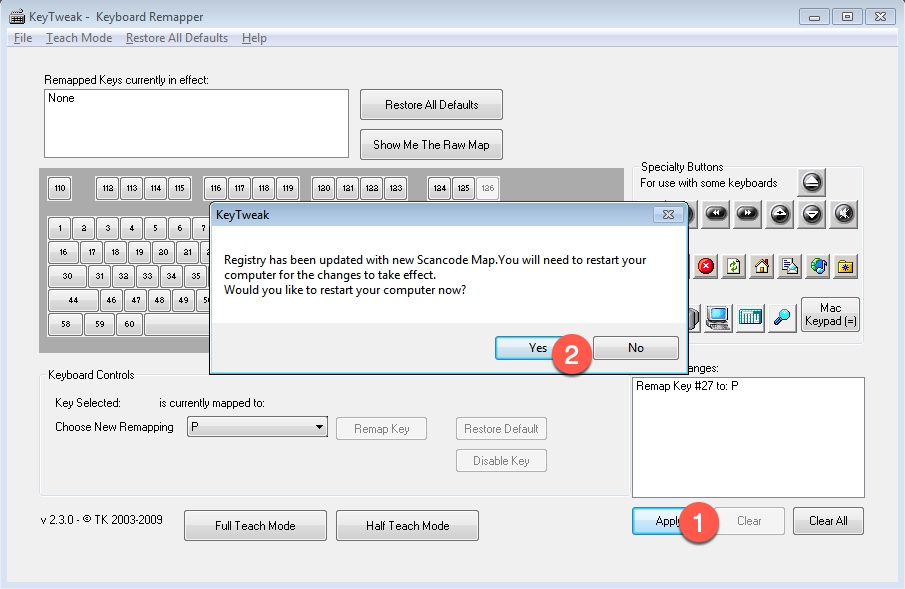905x589 pixels.
Task: Close the KeyTweak restart dialog
Action: pos(667,214)
